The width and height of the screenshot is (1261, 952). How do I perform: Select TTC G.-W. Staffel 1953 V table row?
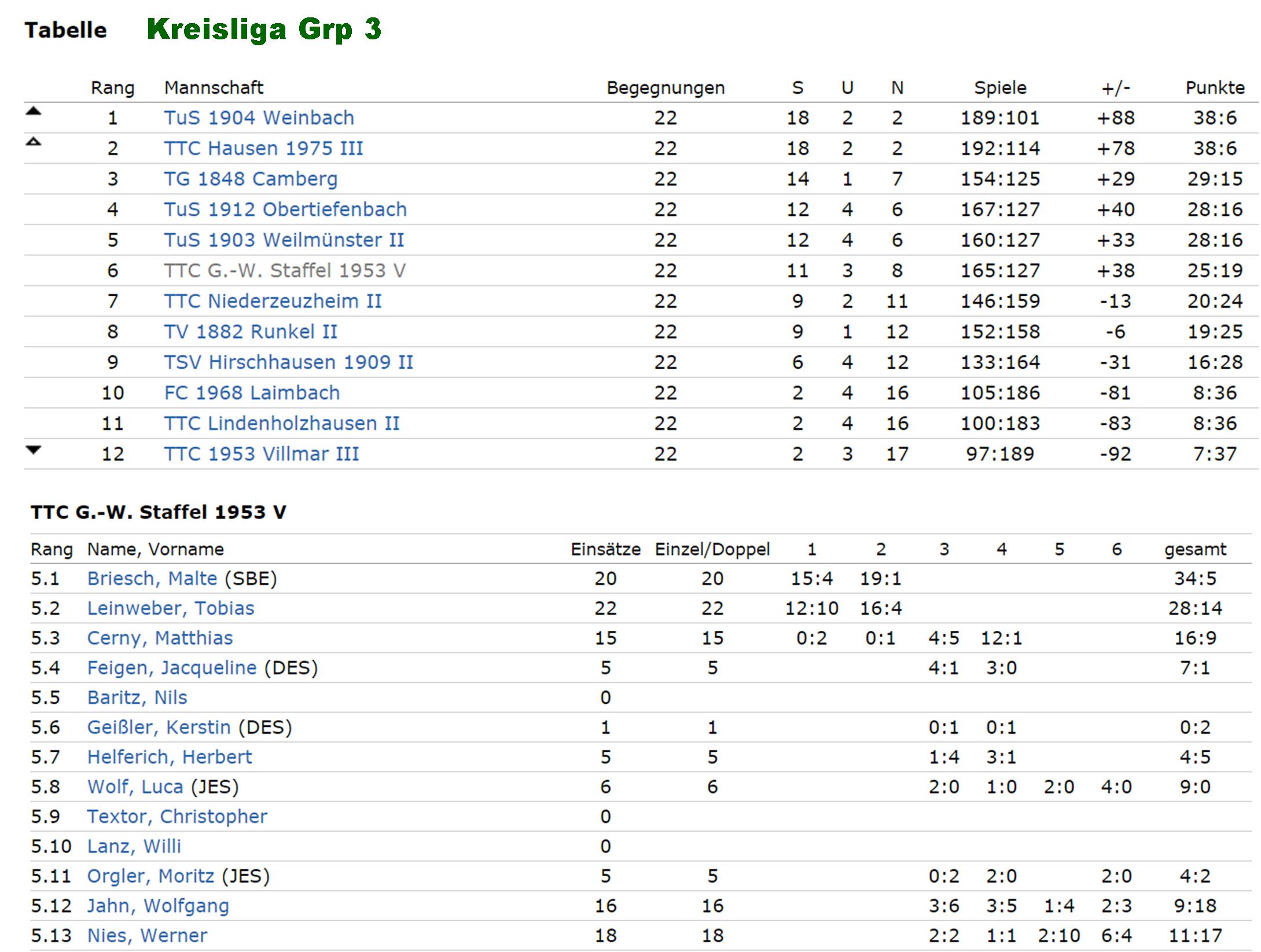(641, 271)
